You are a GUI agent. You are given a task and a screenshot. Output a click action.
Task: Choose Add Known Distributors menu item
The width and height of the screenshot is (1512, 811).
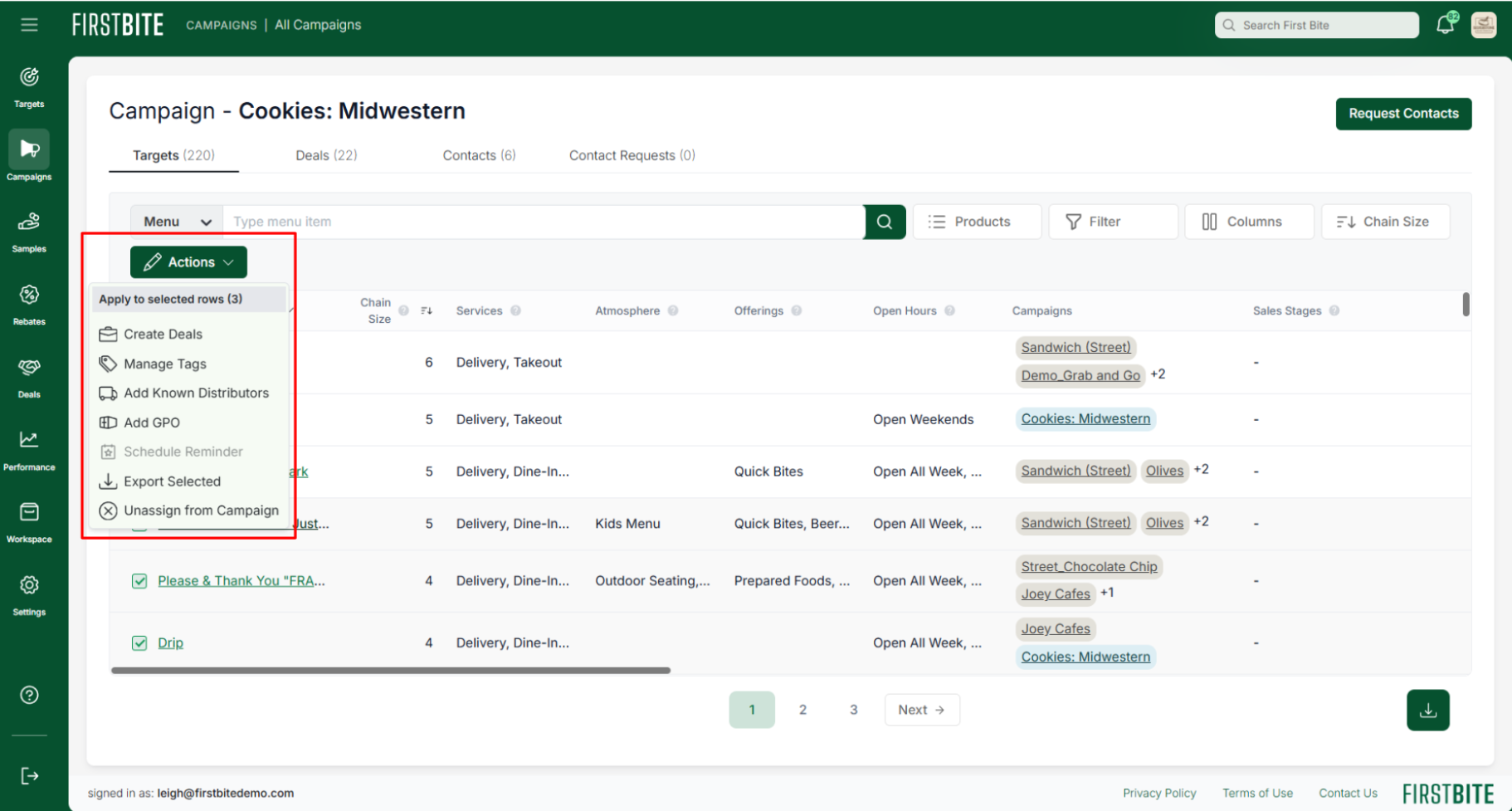pyautogui.click(x=188, y=393)
